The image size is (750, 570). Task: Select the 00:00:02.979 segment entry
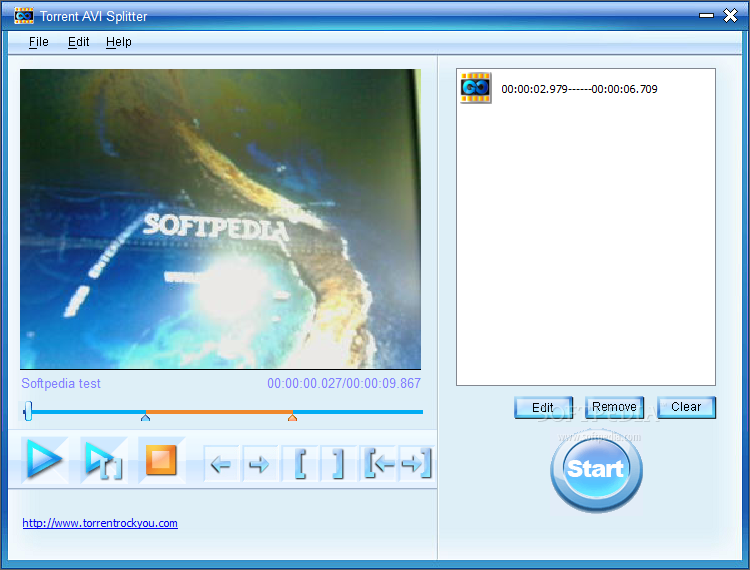click(x=579, y=89)
